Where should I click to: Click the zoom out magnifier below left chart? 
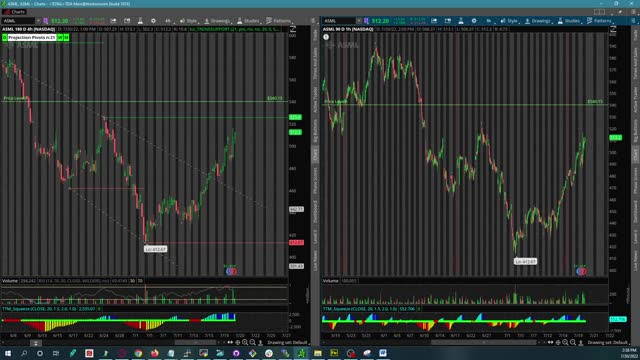(x=253, y=342)
